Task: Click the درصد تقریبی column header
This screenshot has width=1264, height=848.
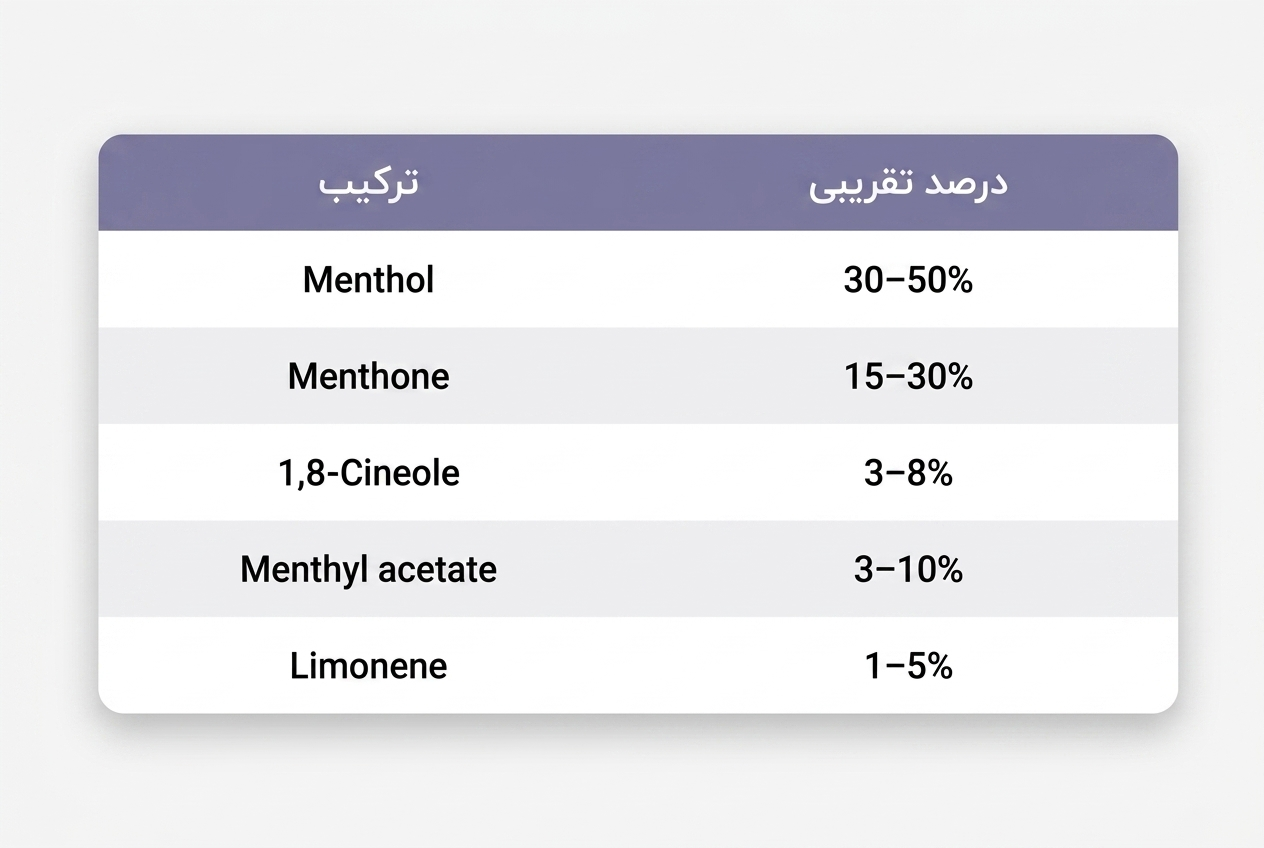Action: click(908, 187)
